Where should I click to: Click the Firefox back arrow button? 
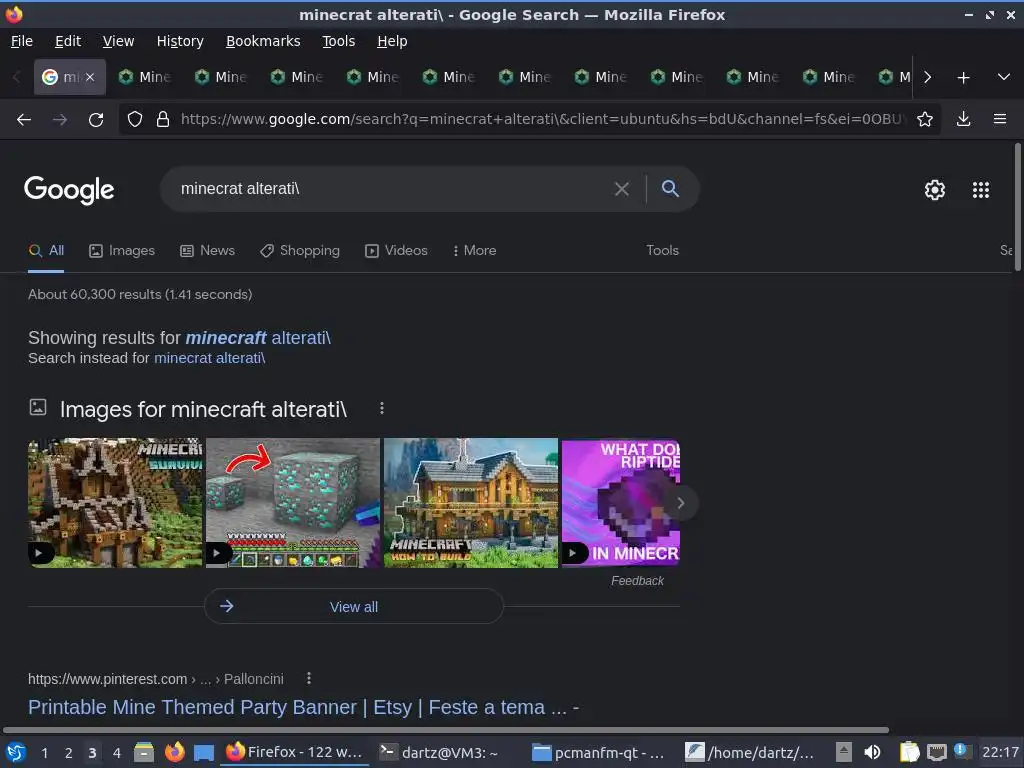[x=24, y=120]
